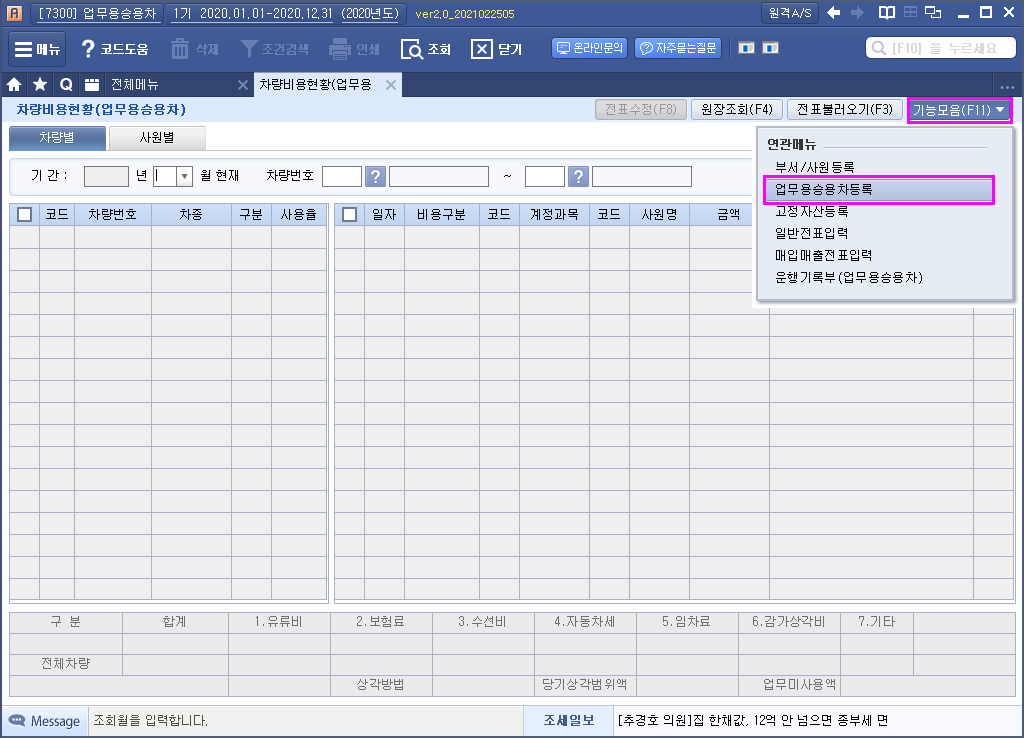Go to the home icon tab

15,85
